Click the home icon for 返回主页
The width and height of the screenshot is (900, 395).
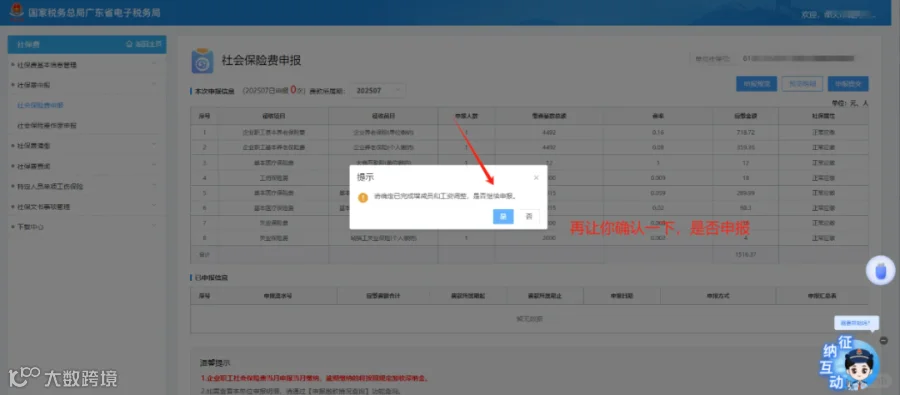tap(129, 44)
